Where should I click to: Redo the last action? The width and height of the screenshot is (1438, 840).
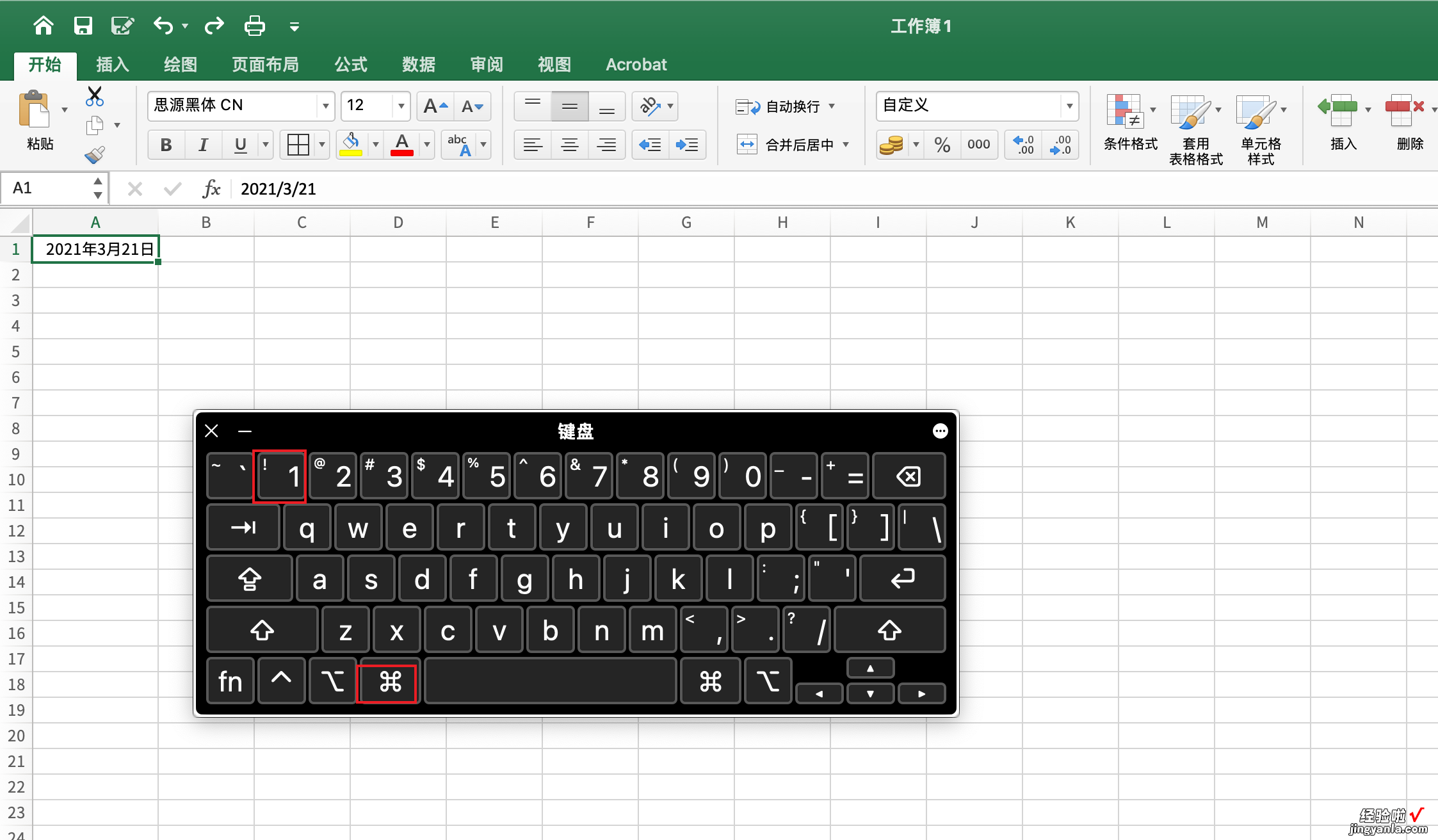tap(214, 26)
